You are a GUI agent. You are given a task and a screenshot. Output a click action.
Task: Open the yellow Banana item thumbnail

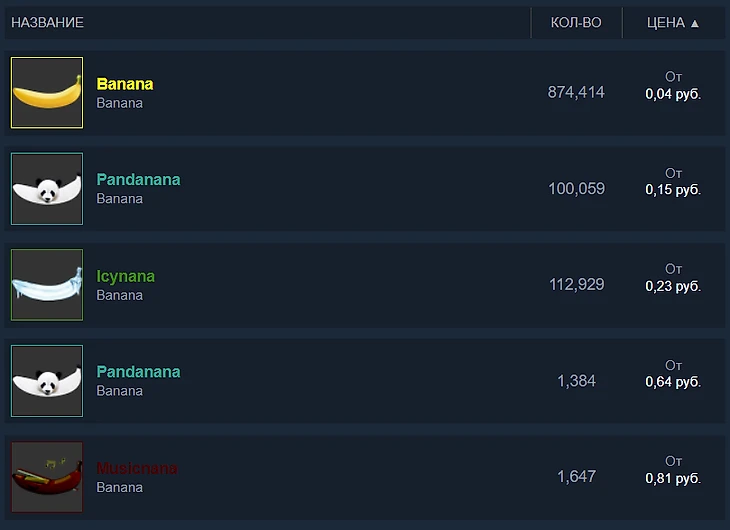pyautogui.click(x=47, y=93)
